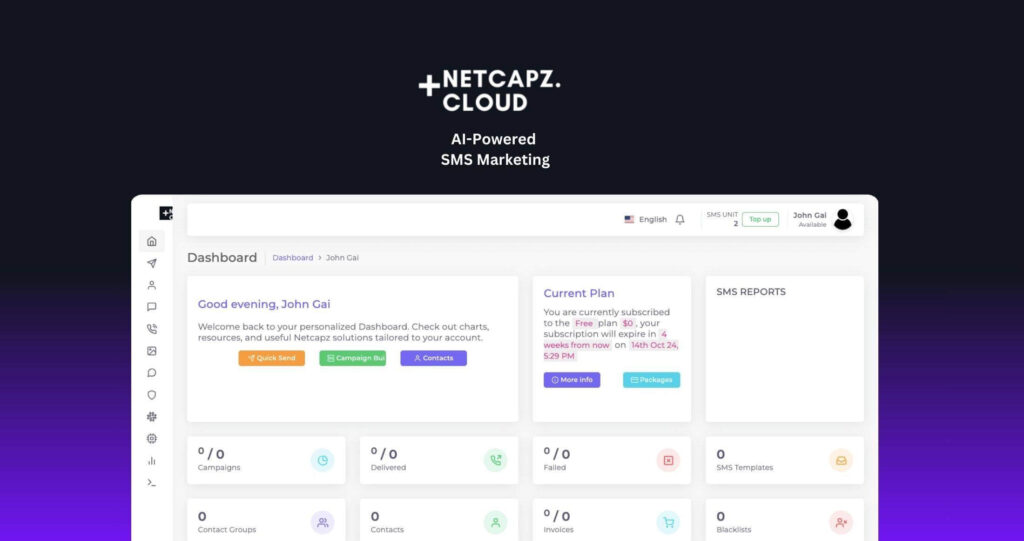The image size is (1024, 541).
Task: Open the phone call icon in sidebar
Action: click(x=152, y=329)
